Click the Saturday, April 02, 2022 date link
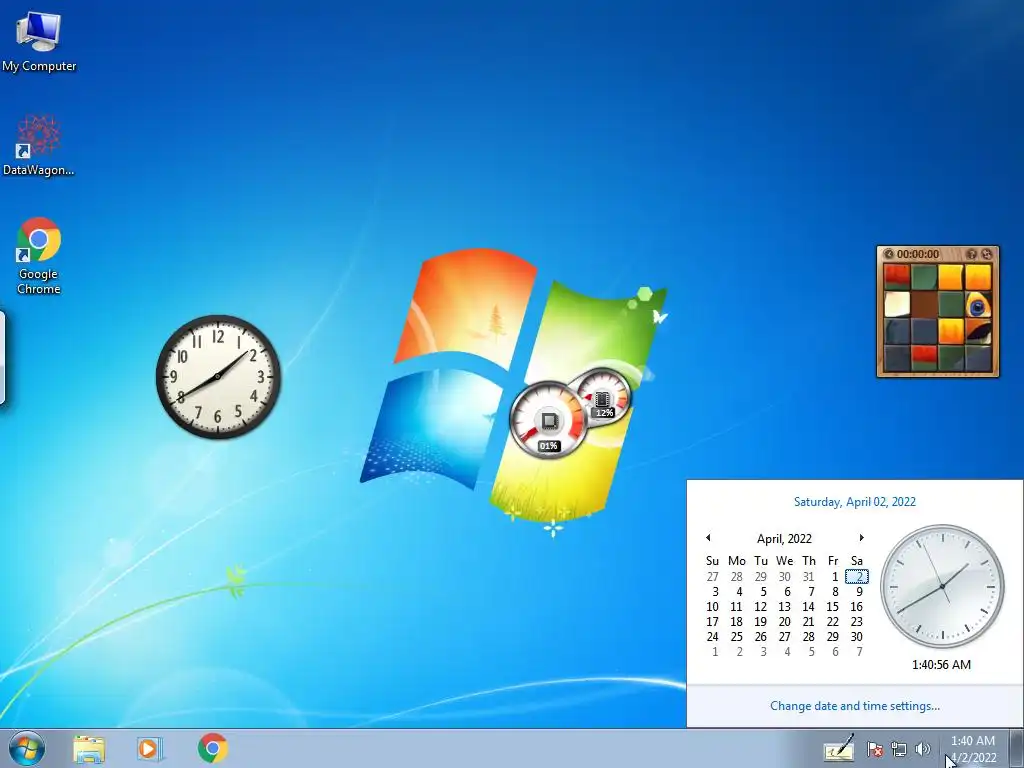This screenshot has width=1024, height=768. point(854,502)
